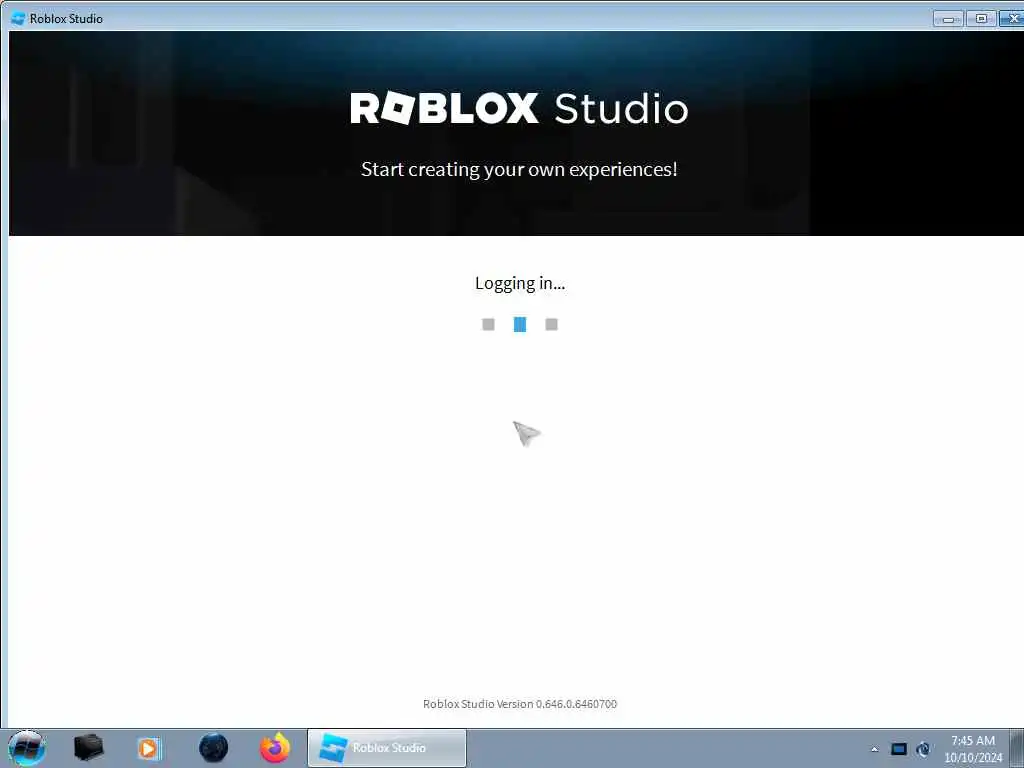Show hidden system tray icons arrow
The image size is (1024, 768).
(x=874, y=749)
